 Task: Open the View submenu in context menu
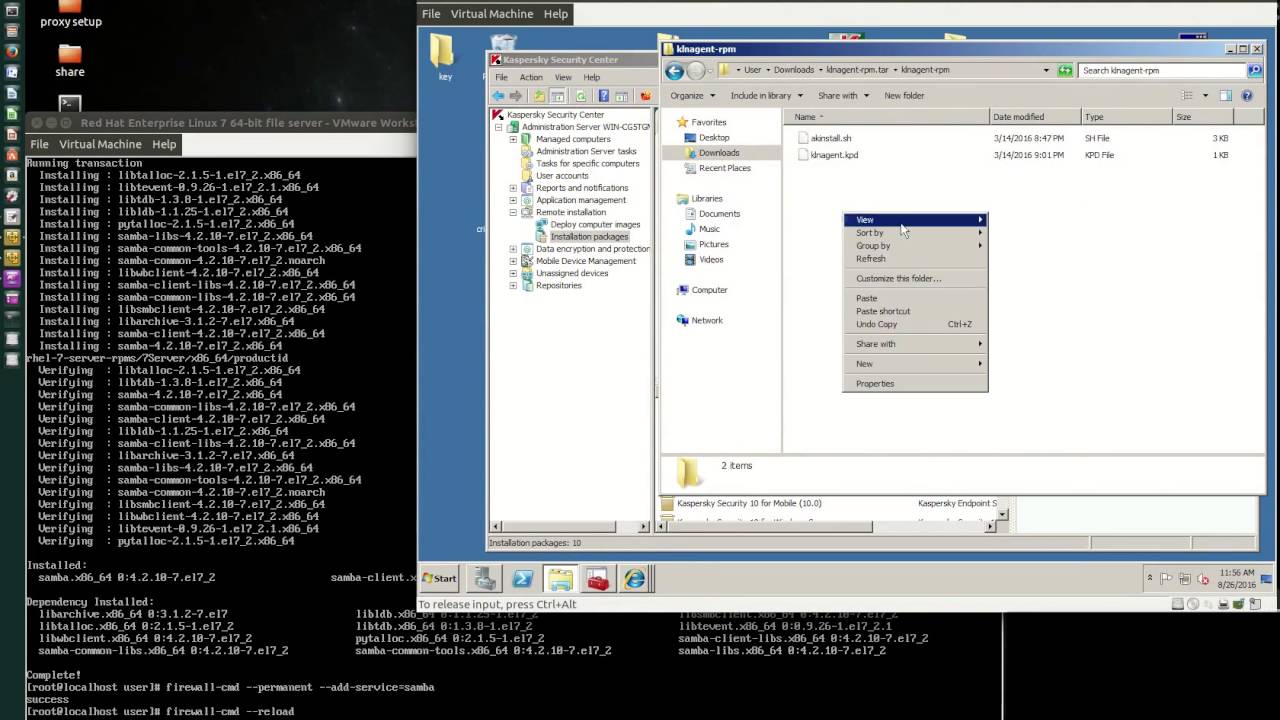(x=915, y=220)
